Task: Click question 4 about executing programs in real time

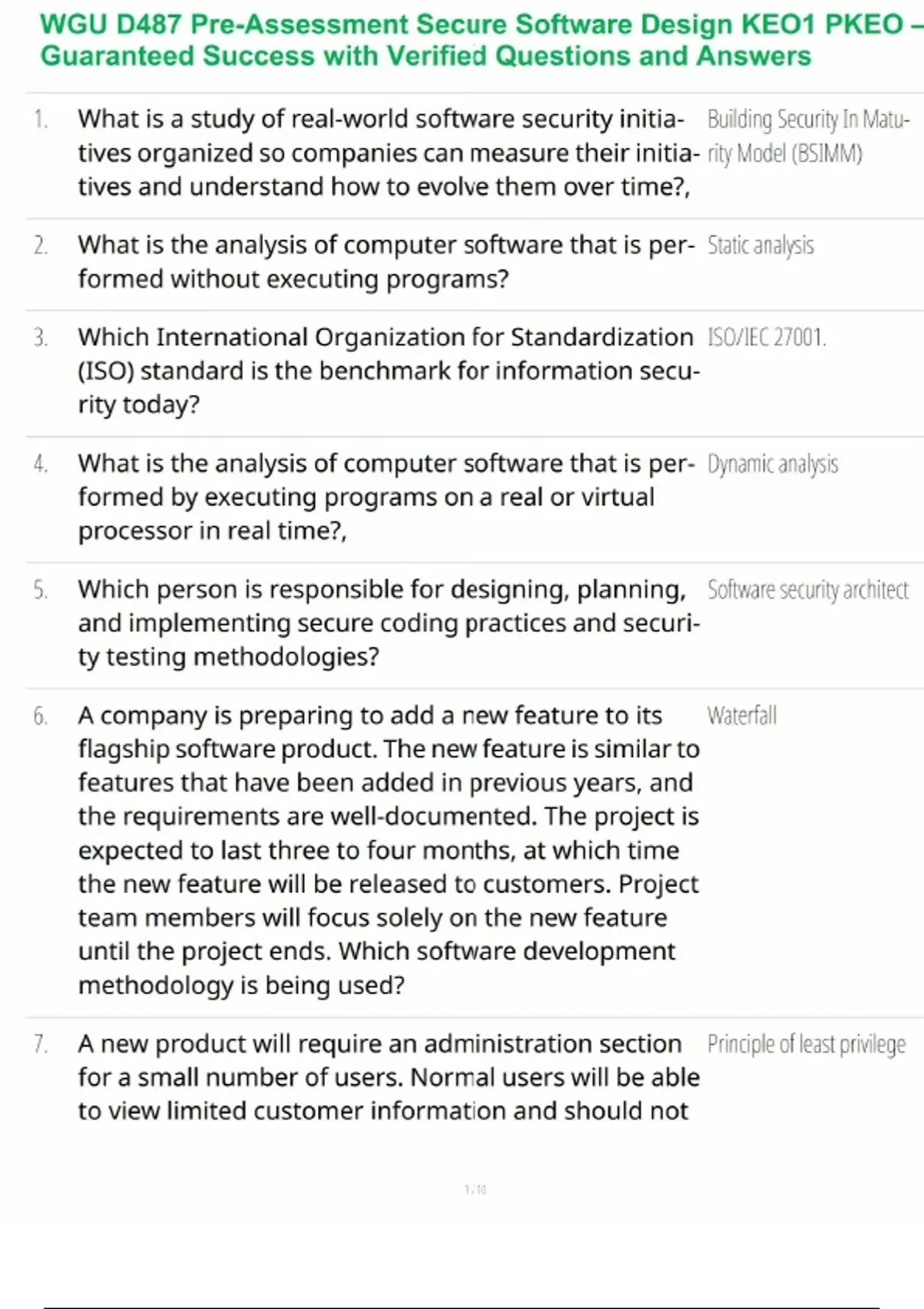Action: (x=385, y=497)
